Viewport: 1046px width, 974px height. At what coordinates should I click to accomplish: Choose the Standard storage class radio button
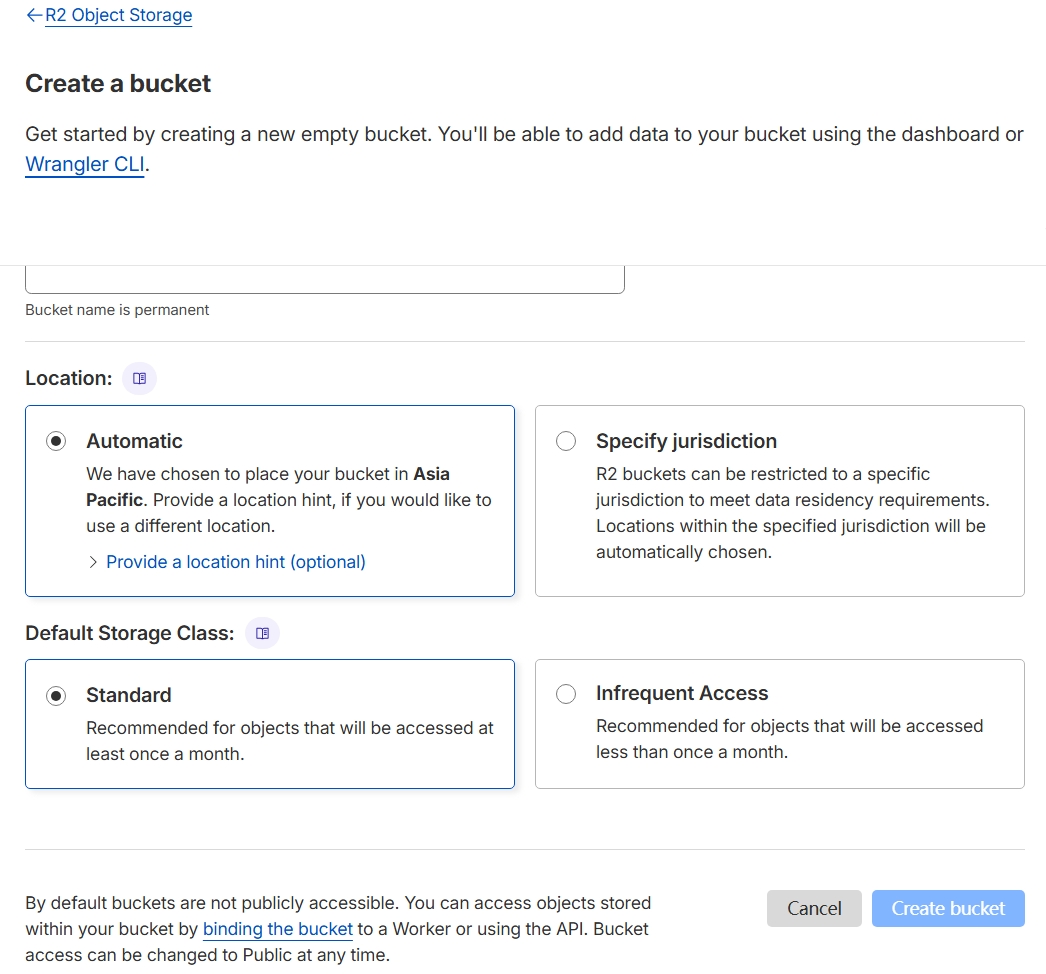(57, 695)
